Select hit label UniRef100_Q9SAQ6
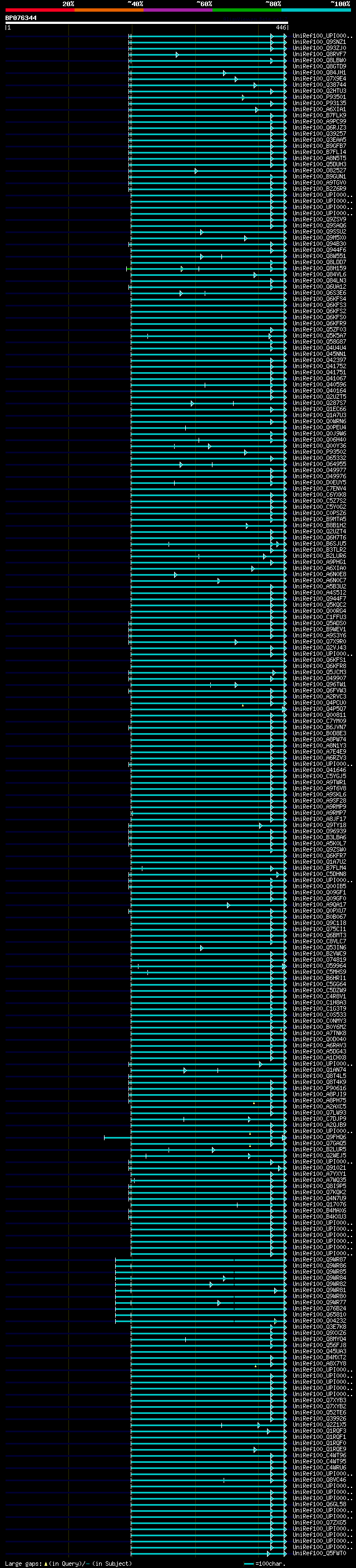Image resolution: width=356 pixels, height=1568 pixels. (x=319, y=225)
